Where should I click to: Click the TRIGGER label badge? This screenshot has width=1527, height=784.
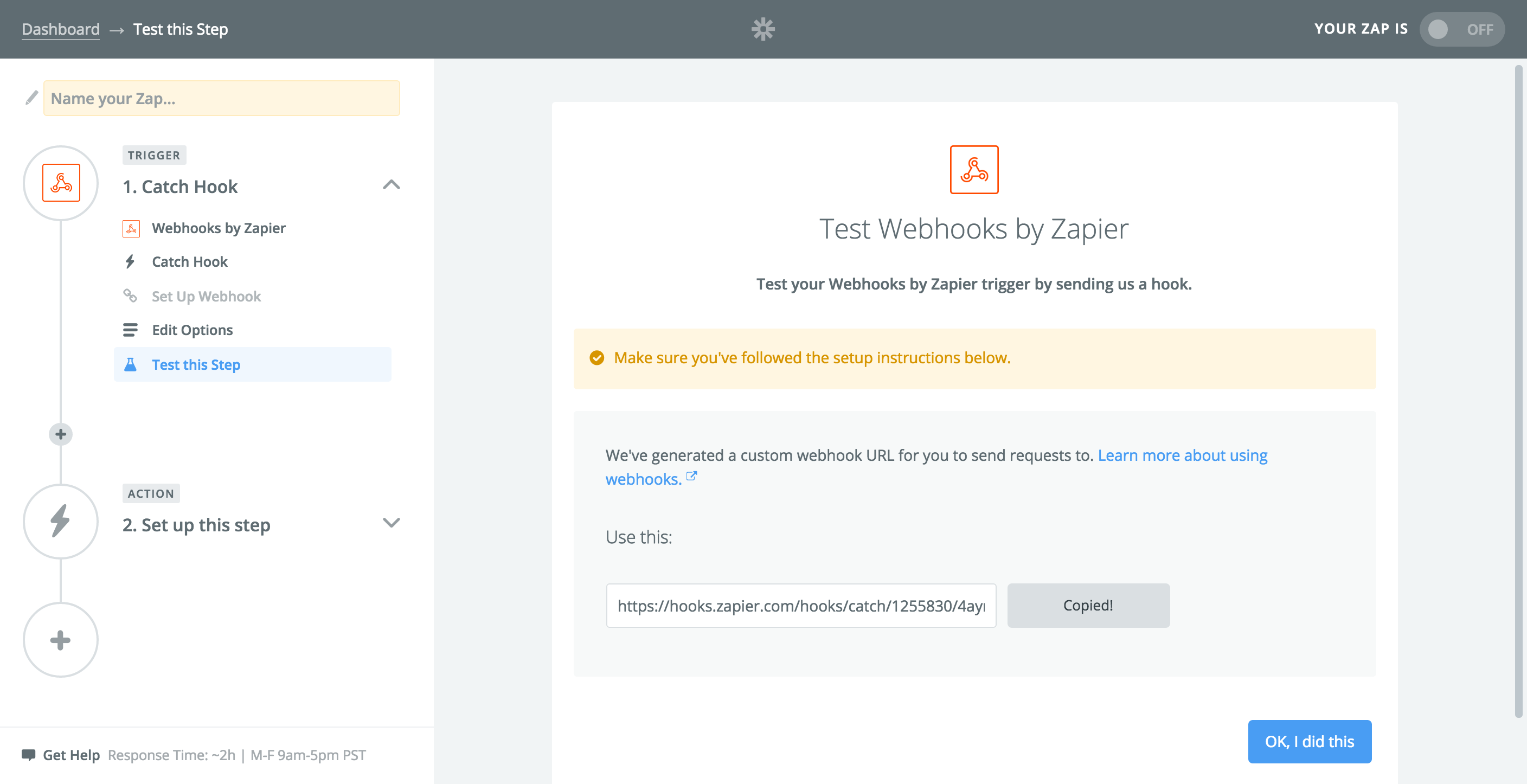coord(154,155)
